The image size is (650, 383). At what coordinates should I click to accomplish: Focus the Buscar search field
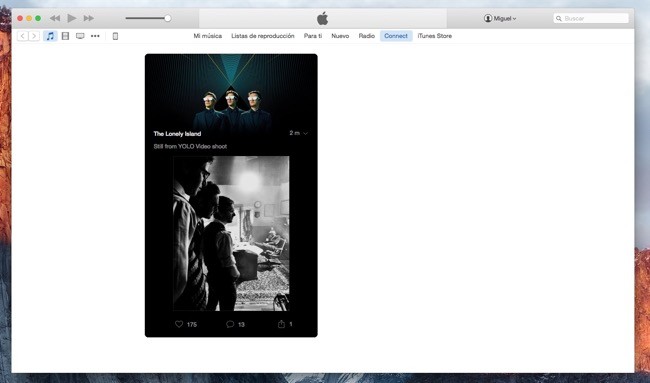click(591, 18)
